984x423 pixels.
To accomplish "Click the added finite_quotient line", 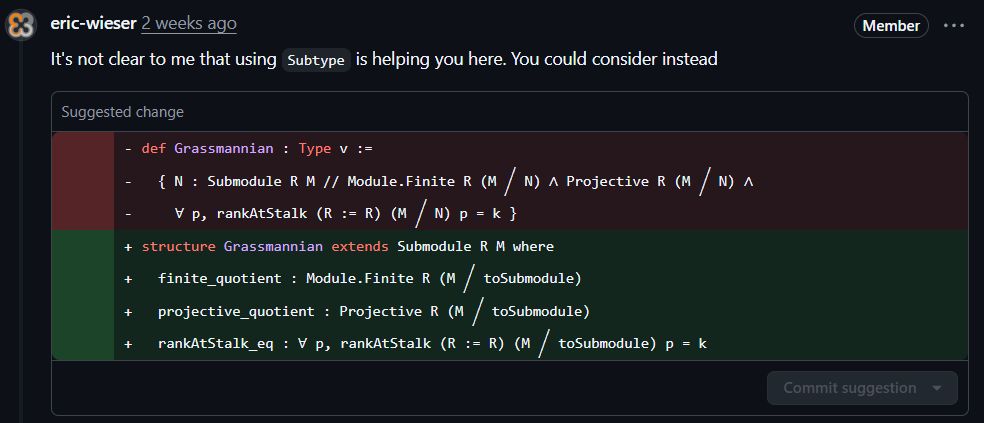I will 370,278.
